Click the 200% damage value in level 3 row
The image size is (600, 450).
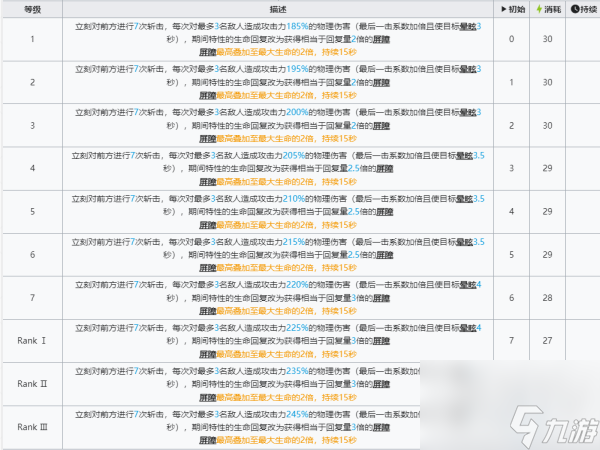pos(297,112)
